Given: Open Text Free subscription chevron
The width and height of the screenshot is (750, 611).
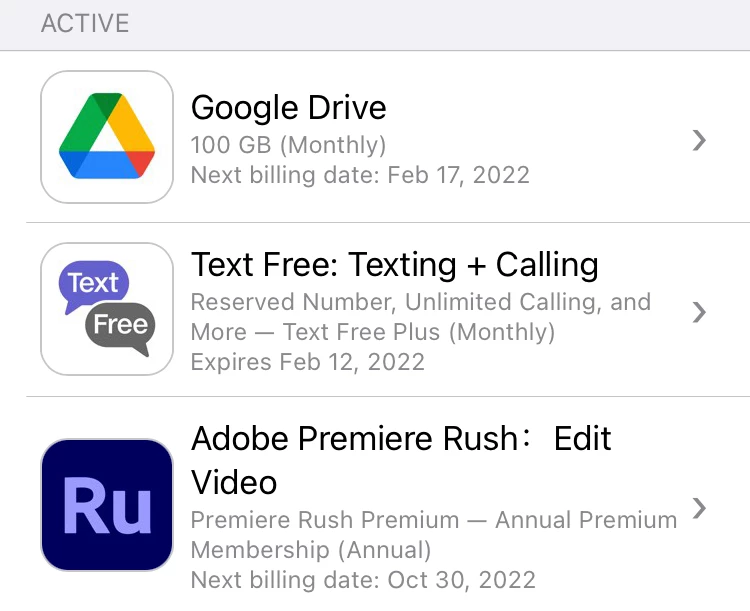Looking at the screenshot, I should pyautogui.click(x=699, y=312).
